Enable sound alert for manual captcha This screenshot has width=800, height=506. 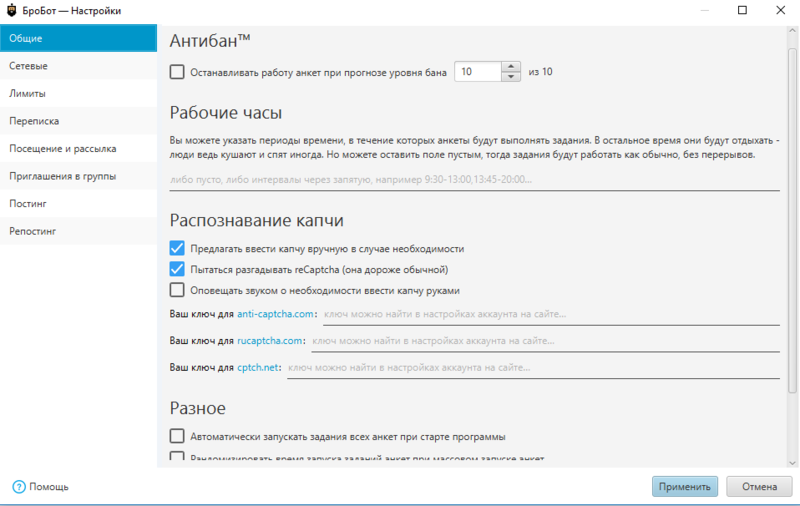point(177,290)
